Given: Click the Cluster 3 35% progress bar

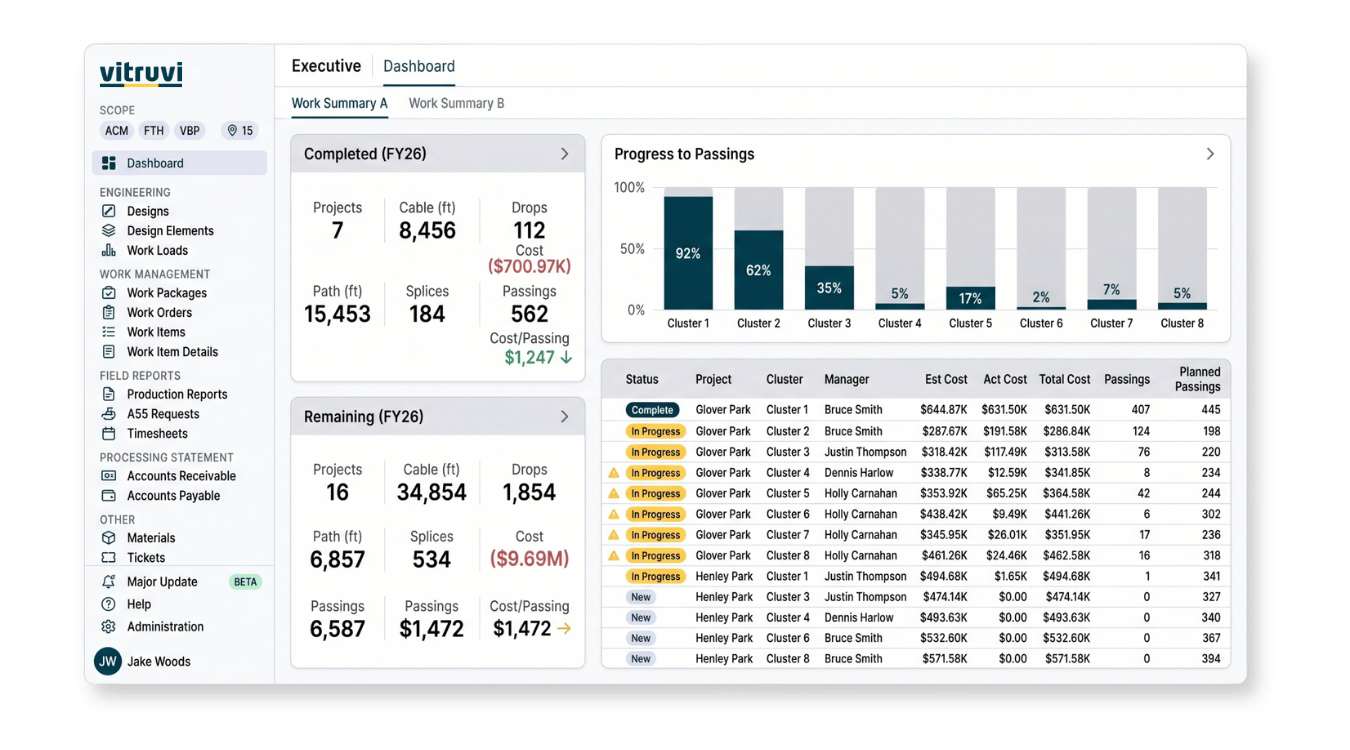Looking at the screenshot, I should tap(829, 288).
